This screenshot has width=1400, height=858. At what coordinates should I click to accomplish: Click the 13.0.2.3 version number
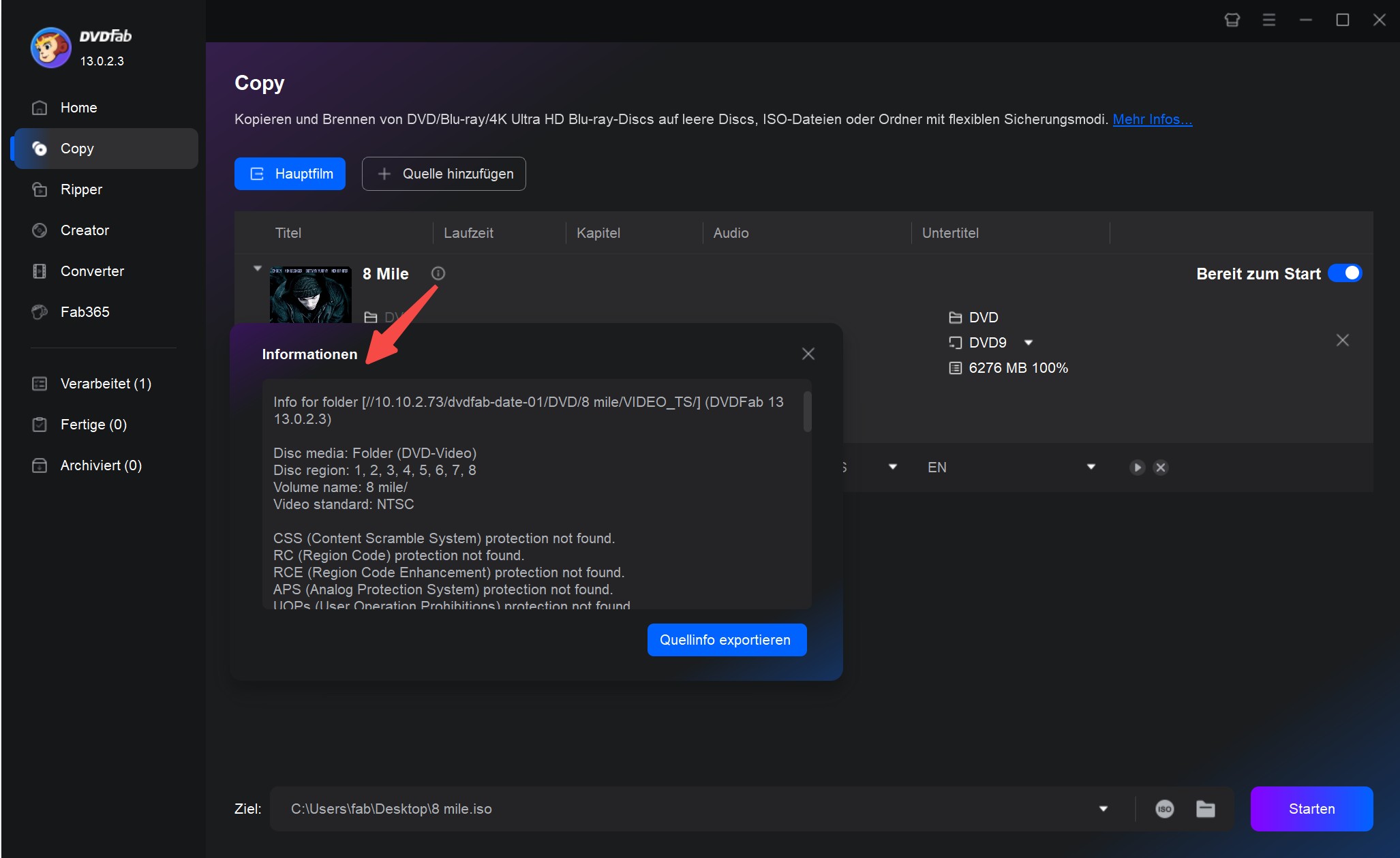click(102, 61)
